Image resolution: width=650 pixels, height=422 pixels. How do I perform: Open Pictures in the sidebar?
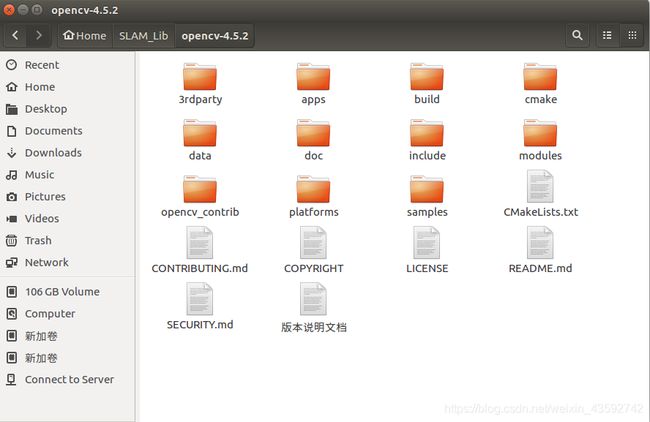tap(67, 197)
